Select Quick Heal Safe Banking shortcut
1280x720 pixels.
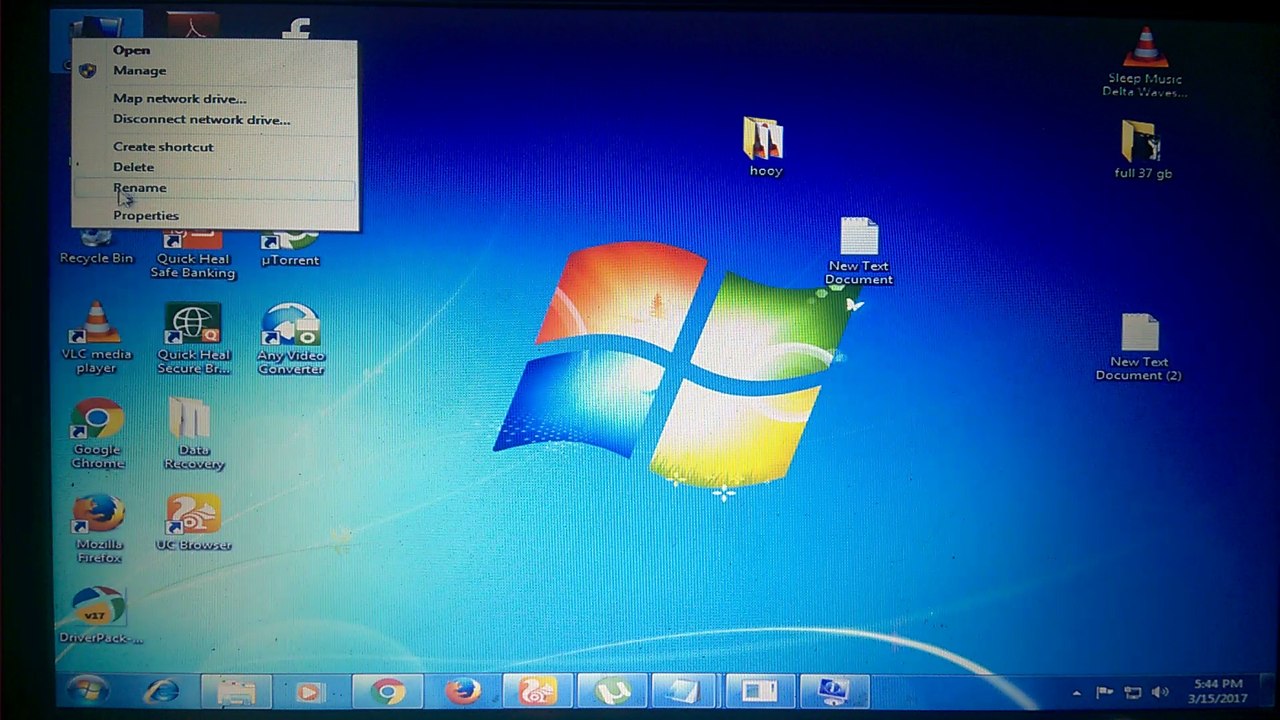pyautogui.click(x=193, y=254)
